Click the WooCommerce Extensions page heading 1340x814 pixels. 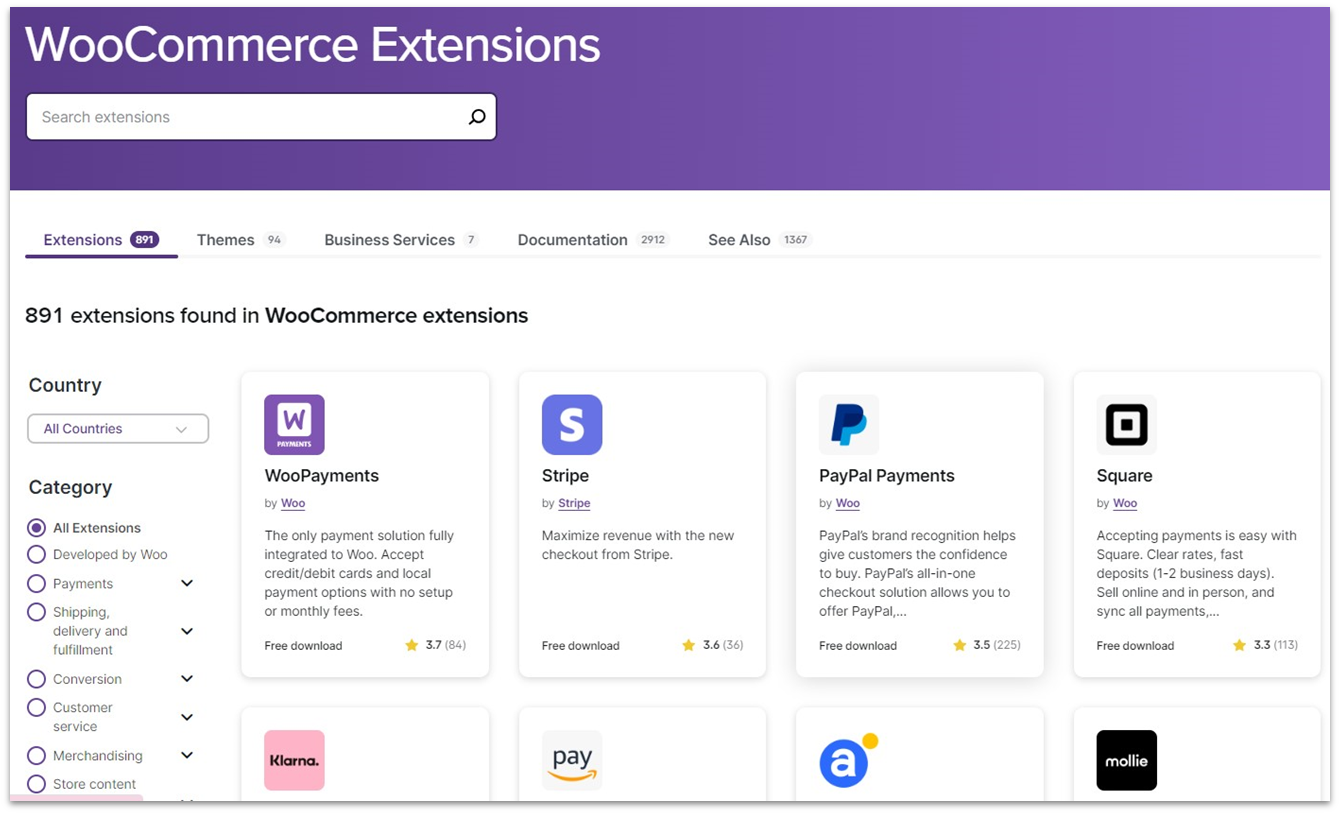click(313, 45)
